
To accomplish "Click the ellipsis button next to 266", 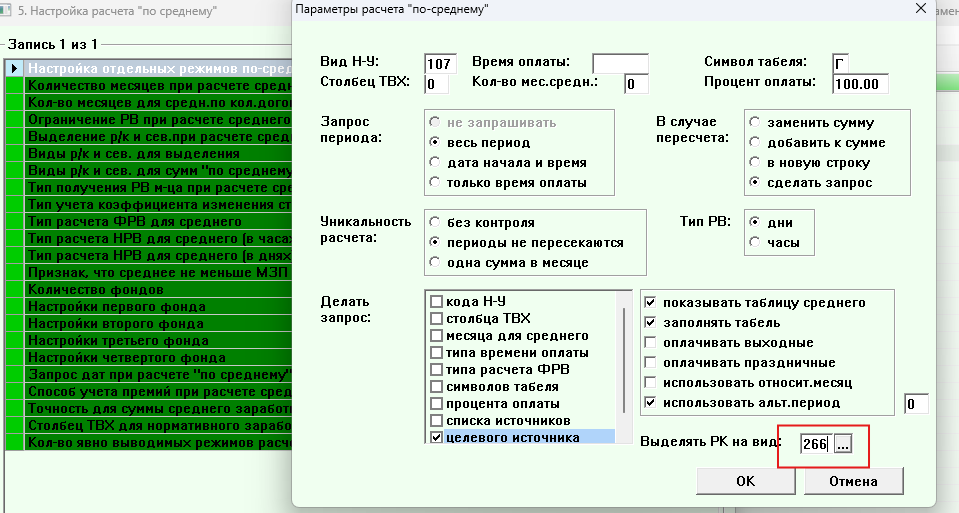I will [x=843, y=445].
